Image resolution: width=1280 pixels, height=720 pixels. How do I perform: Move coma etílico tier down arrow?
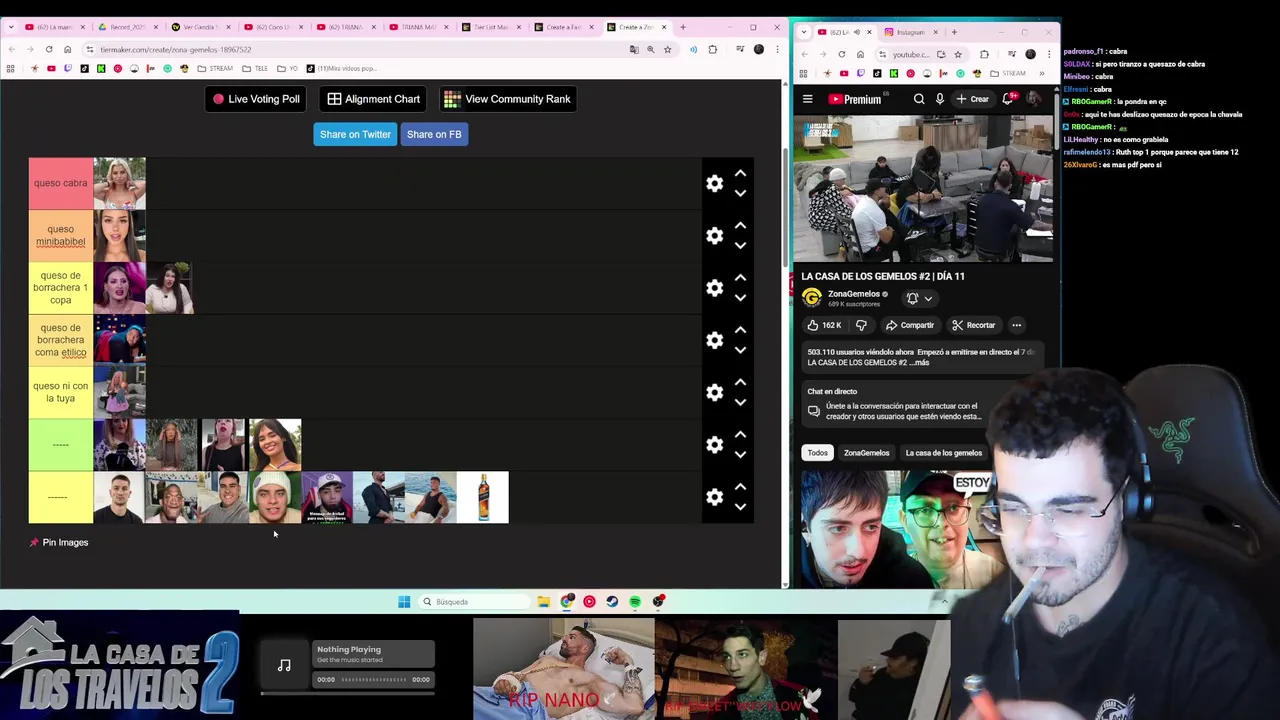click(740, 350)
